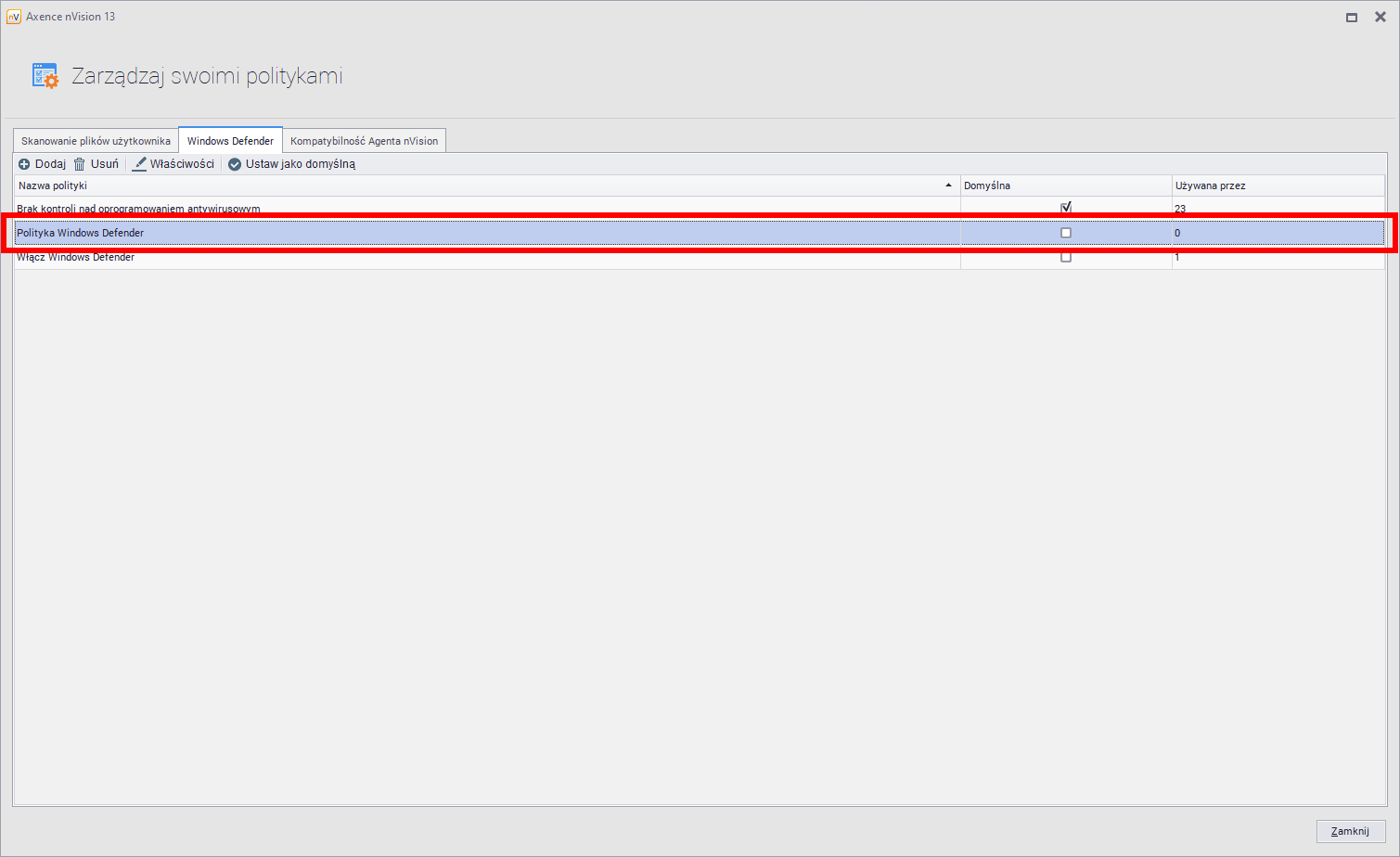The width and height of the screenshot is (1400, 857).
Task: Click the nVision app icon in the title bar
Action: (x=14, y=17)
